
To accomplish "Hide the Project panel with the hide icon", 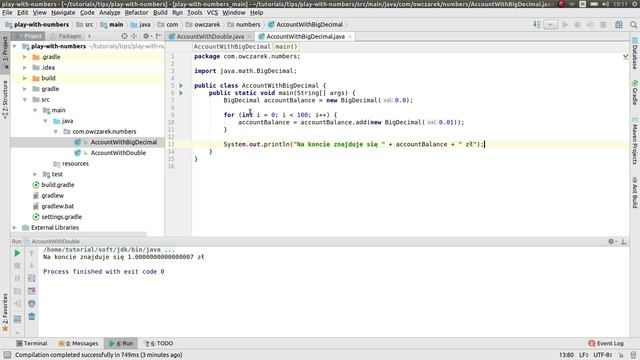I will 158,36.
